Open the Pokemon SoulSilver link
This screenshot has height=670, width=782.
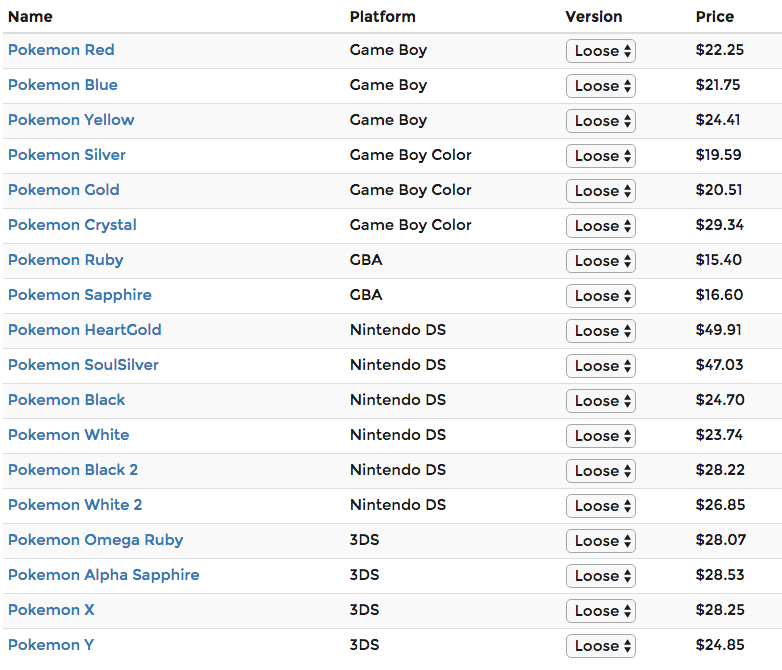(x=83, y=365)
